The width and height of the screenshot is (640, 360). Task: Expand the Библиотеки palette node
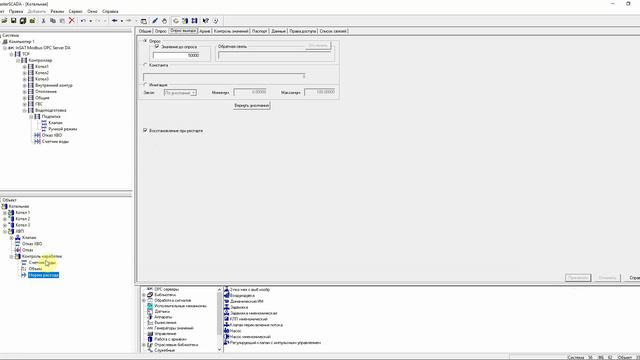144,295
